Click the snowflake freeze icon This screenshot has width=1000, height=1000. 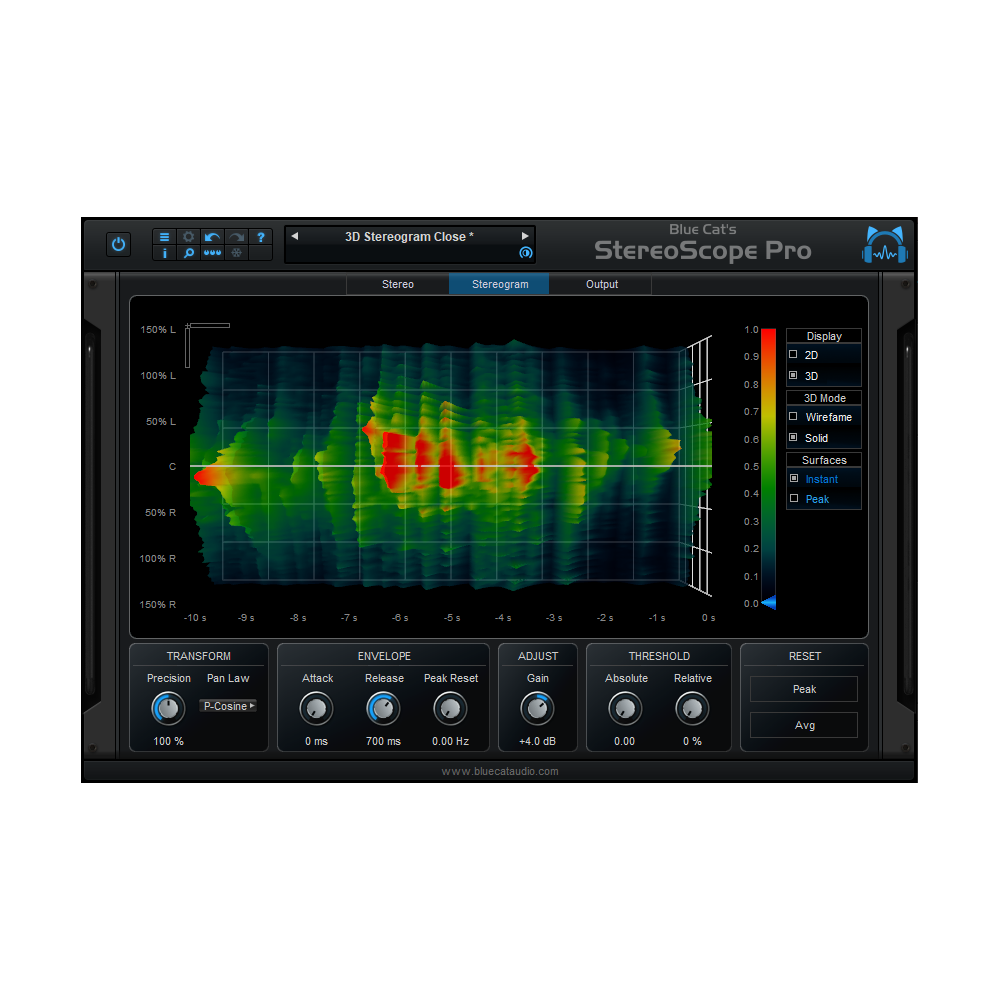click(x=236, y=253)
